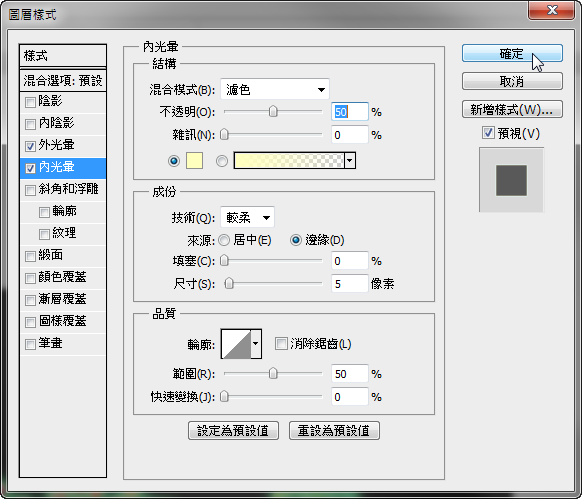Click the 快速變換 value field

350,397
